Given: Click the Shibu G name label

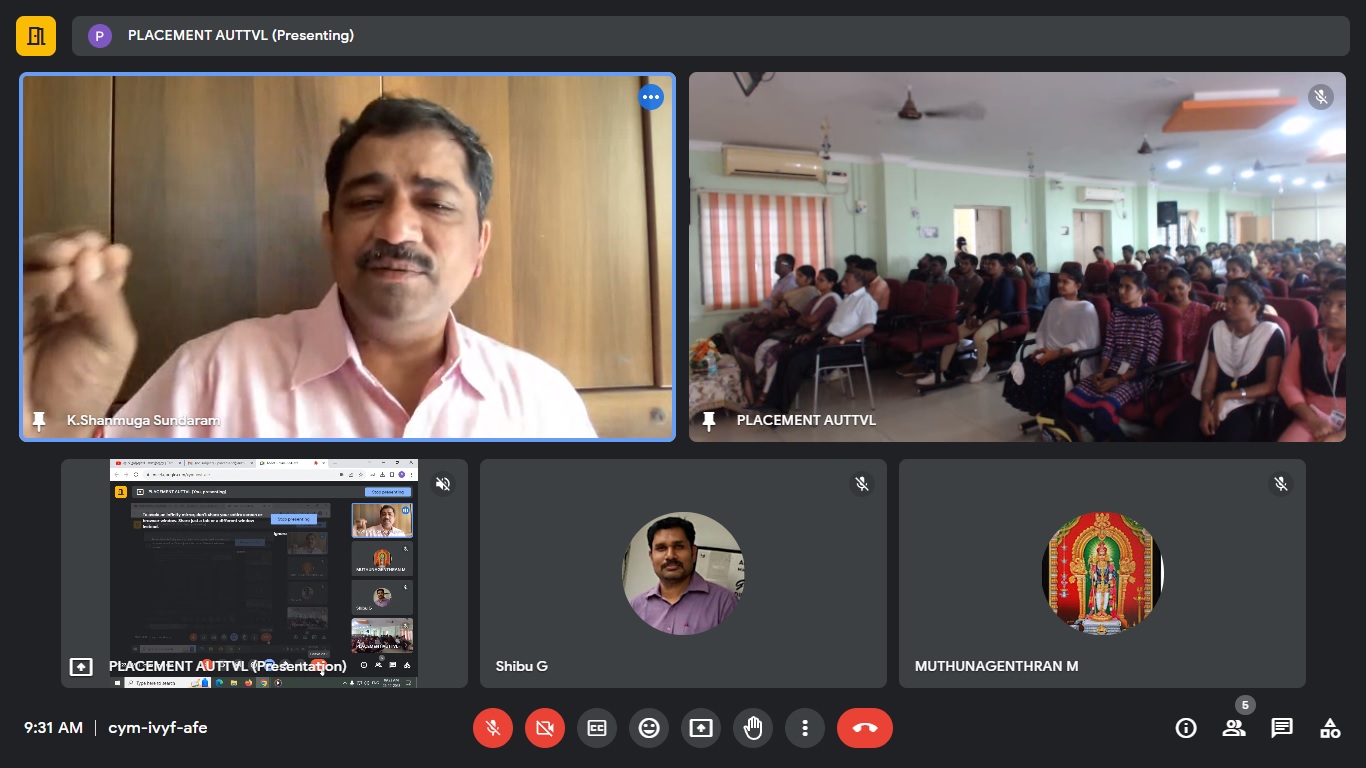Looking at the screenshot, I should (522, 666).
